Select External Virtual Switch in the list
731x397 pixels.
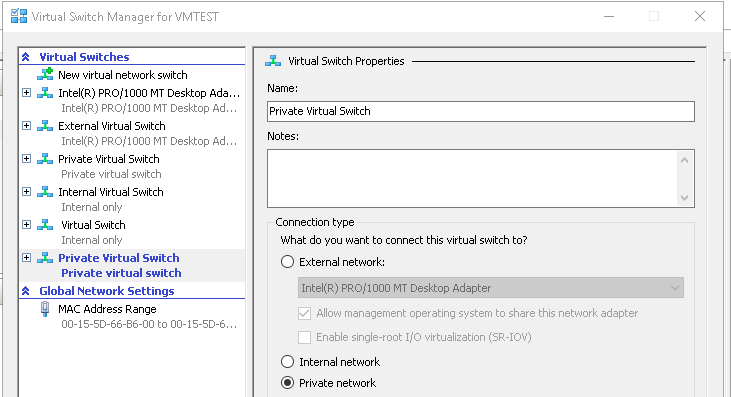point(111,126)
